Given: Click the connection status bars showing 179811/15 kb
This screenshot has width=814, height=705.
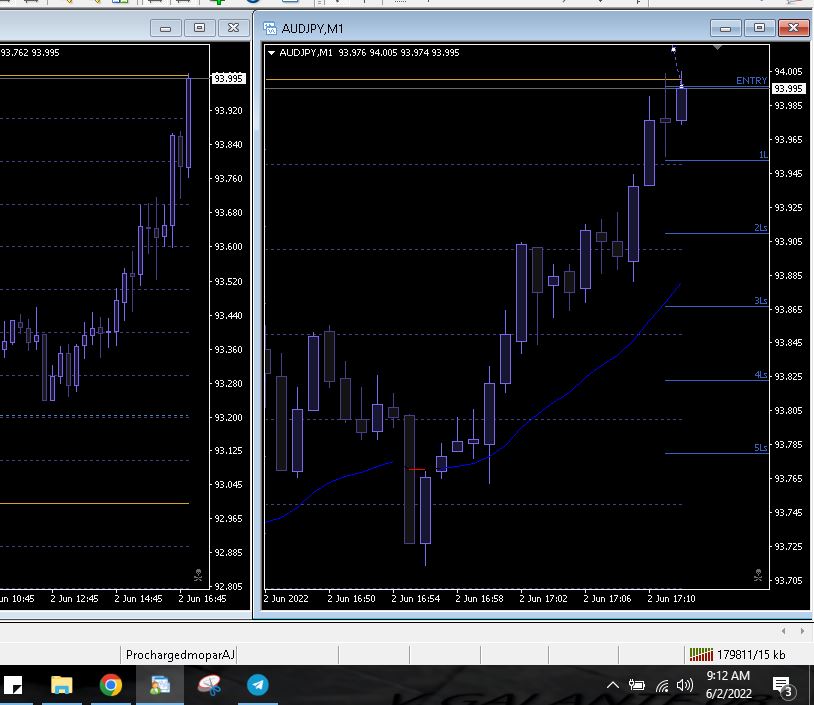Looking at the screenshot, I should point(737,655).
